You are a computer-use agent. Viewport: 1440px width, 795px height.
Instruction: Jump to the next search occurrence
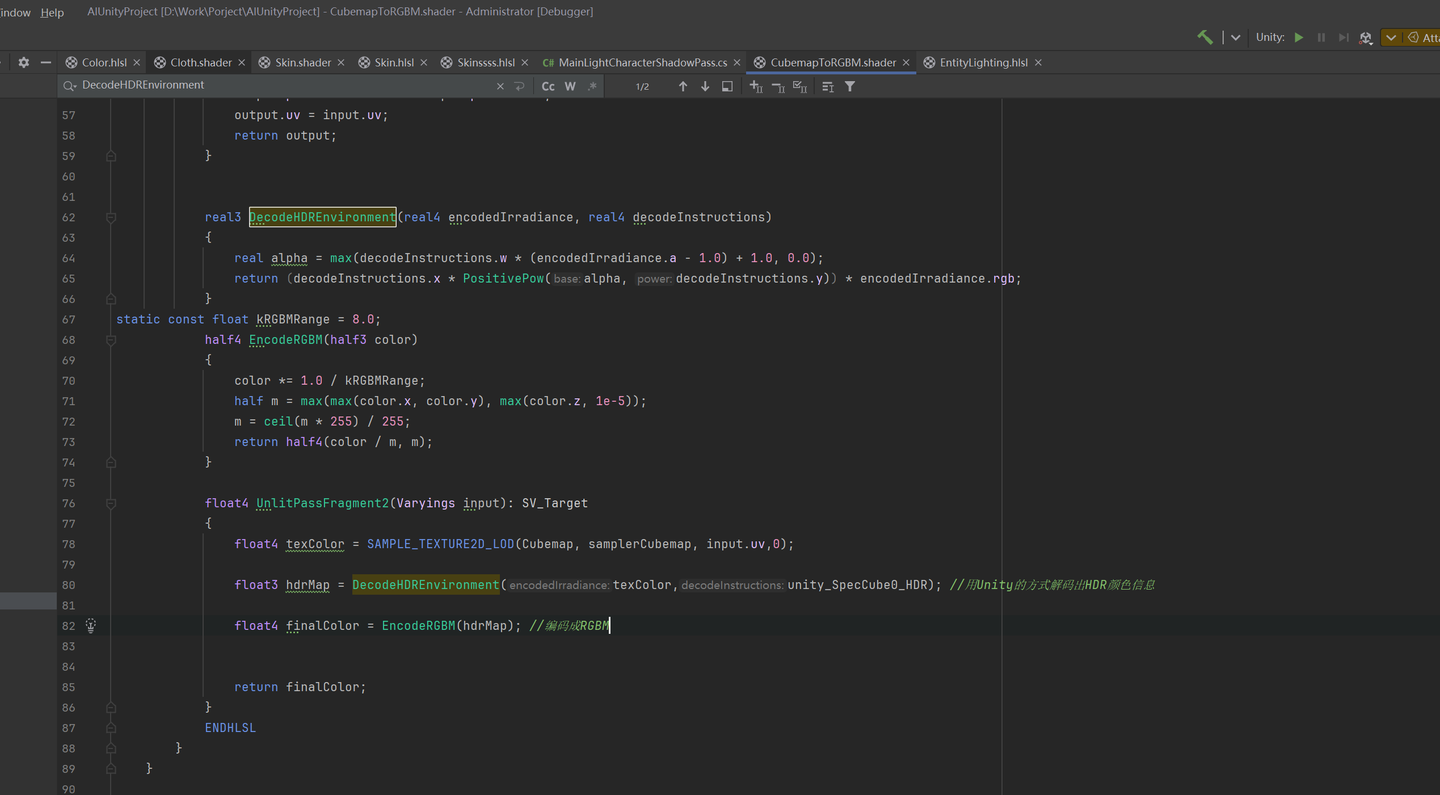(705, 87)
